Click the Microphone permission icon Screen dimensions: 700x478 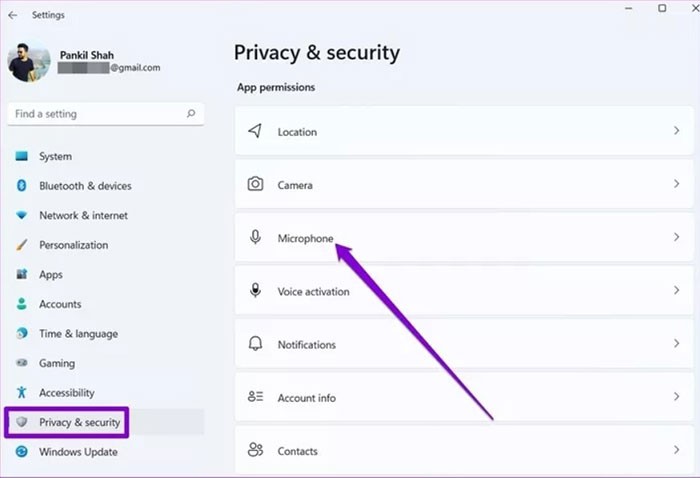click(255, 238)
